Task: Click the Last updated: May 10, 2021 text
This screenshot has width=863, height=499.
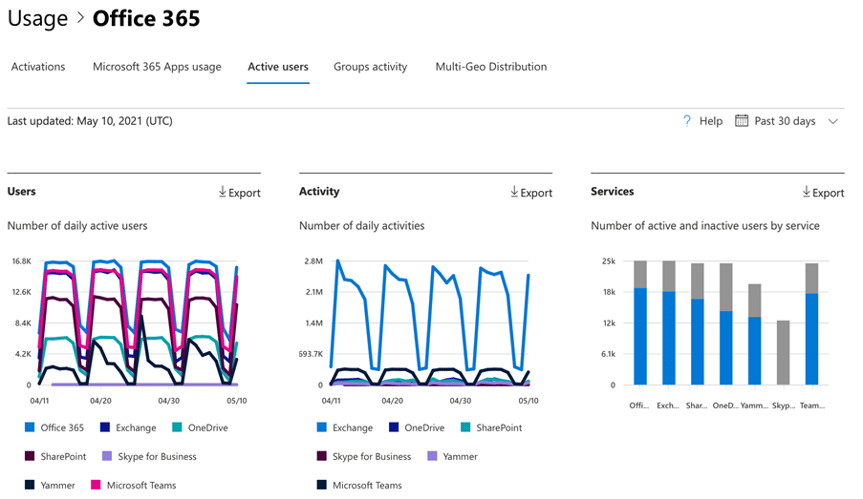Action: click(x=90, y=121)
